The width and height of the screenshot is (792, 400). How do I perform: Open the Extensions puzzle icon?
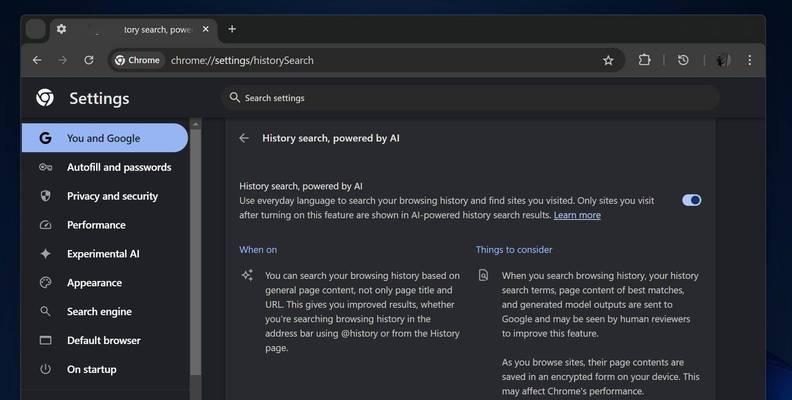[x=645, y=60]
